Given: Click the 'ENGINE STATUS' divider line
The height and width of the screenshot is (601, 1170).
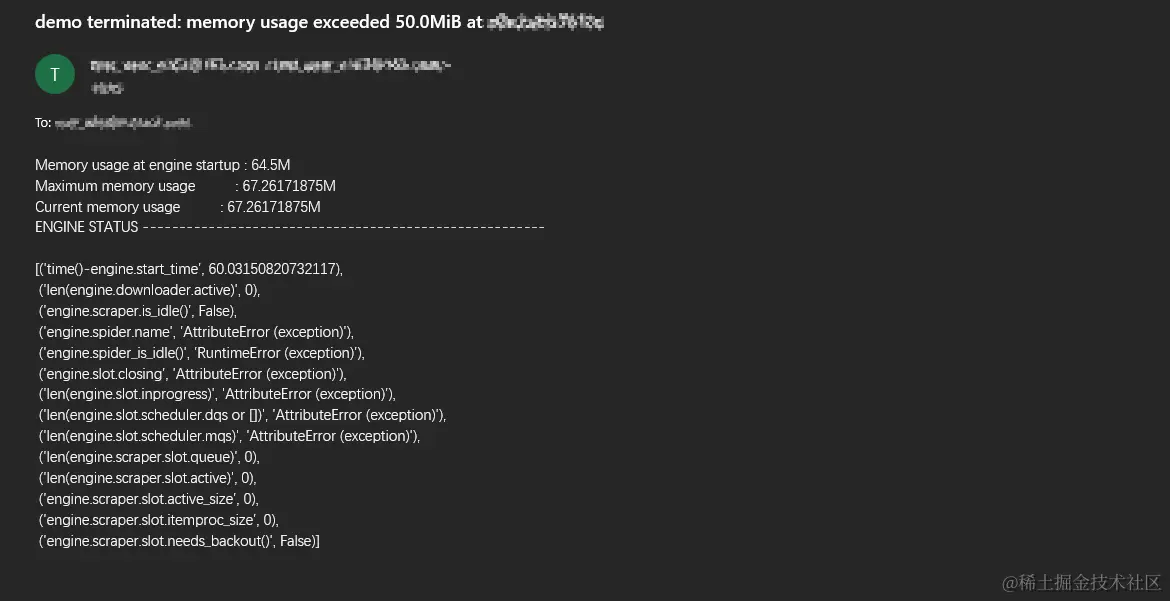Looking at the screenshot, I should 290,227.
